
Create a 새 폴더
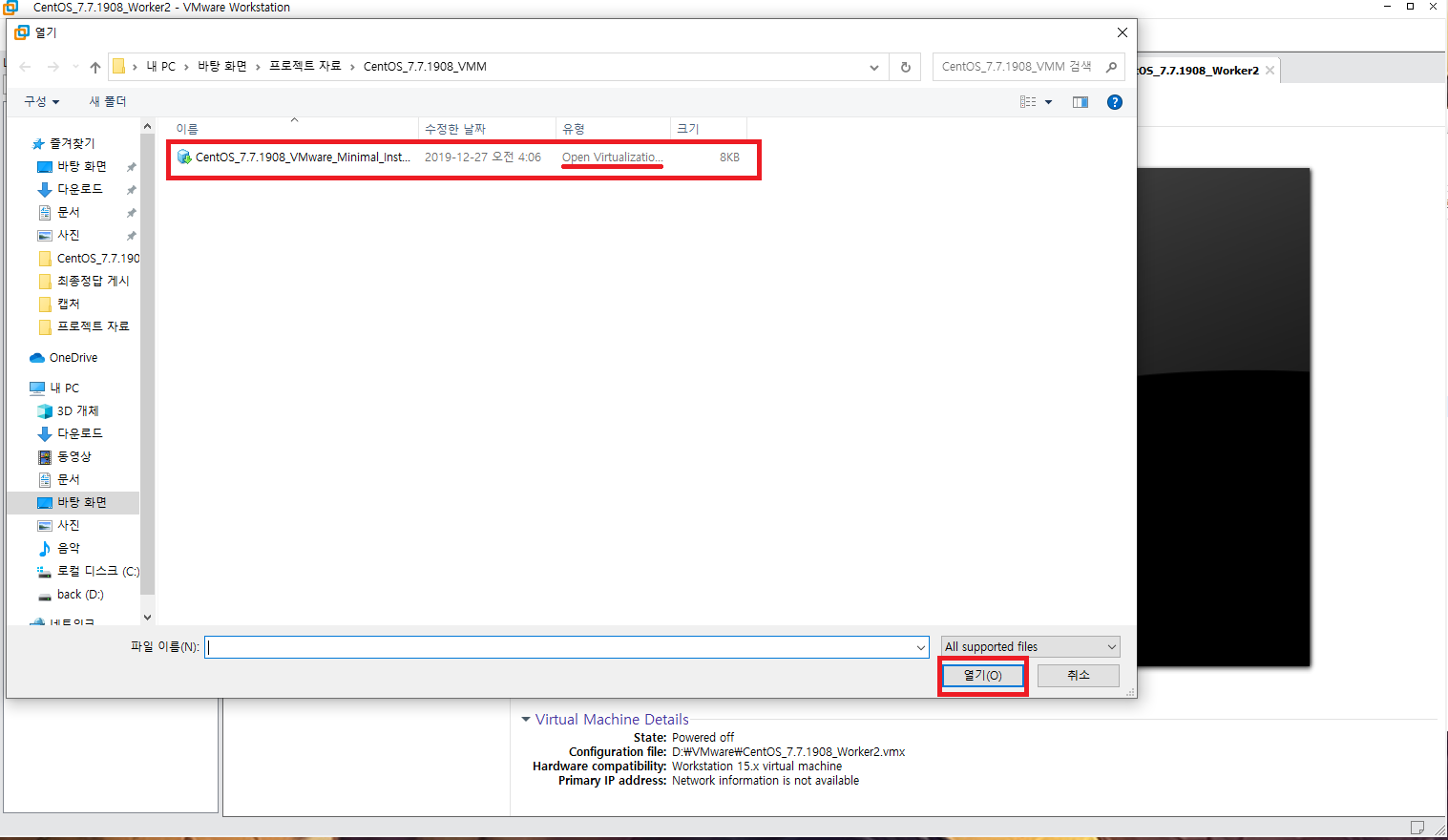click(108, 101)
